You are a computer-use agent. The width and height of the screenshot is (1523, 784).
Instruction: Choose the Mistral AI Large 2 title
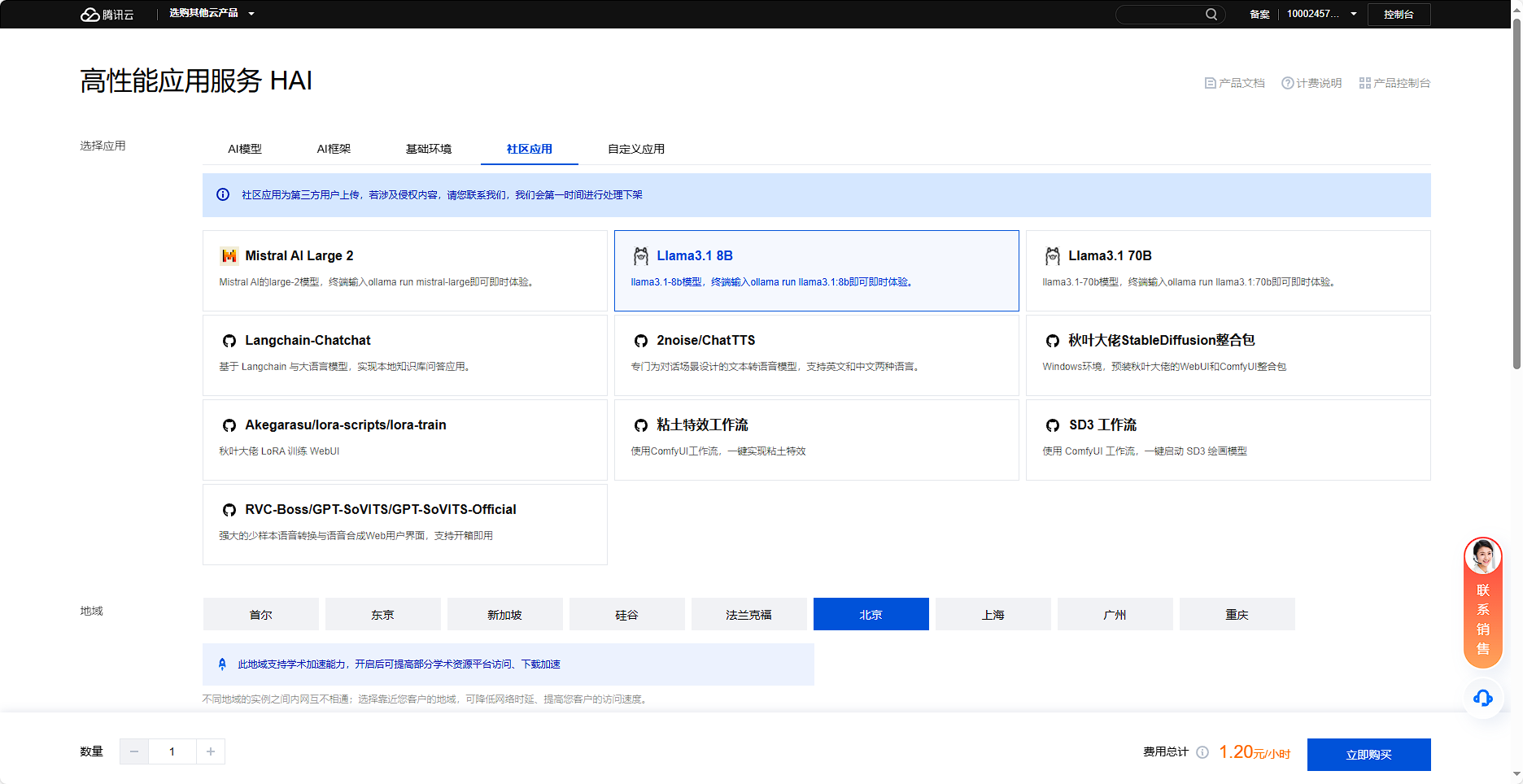coord(299,255)
